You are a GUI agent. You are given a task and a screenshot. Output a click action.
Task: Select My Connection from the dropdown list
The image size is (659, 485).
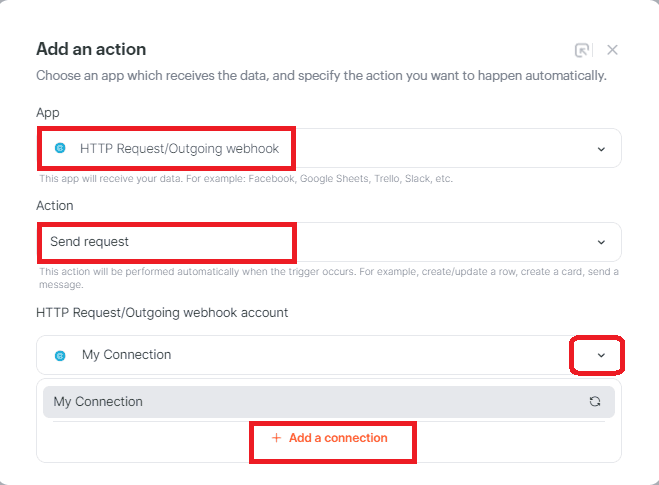(x=98, y=402)
